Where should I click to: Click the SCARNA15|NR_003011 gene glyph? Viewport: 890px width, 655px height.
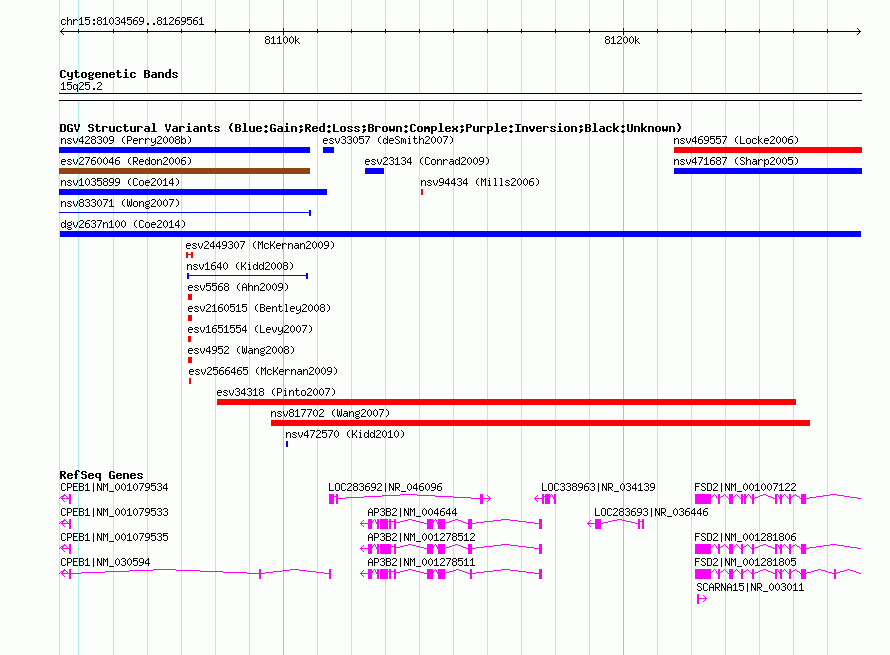point(702,598)
